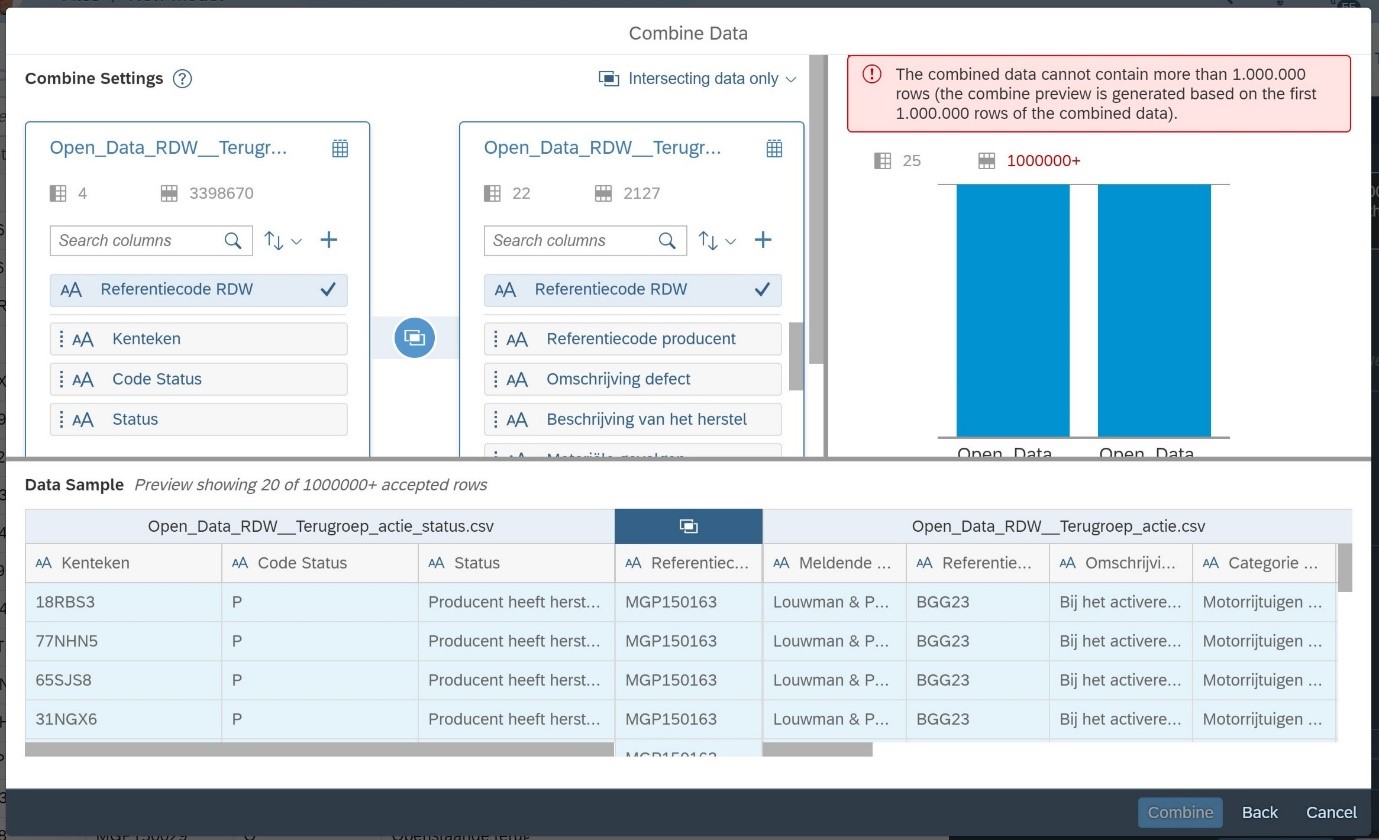Viewport: 1379px width, 840px height.
Task: Select cell 77NHN5 in Kenteken column
Action: pos(123,641)
